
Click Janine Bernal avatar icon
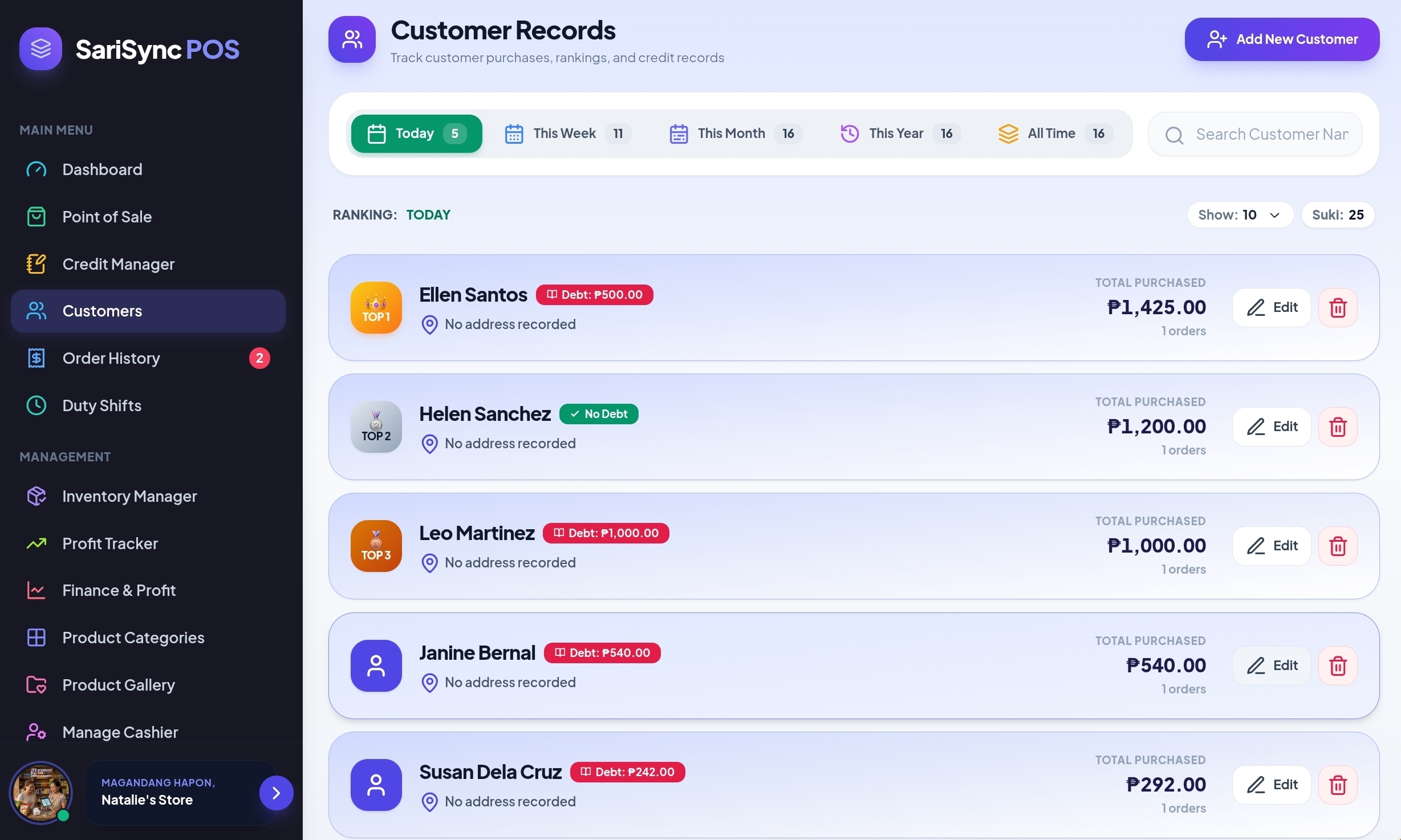[376, 665]
